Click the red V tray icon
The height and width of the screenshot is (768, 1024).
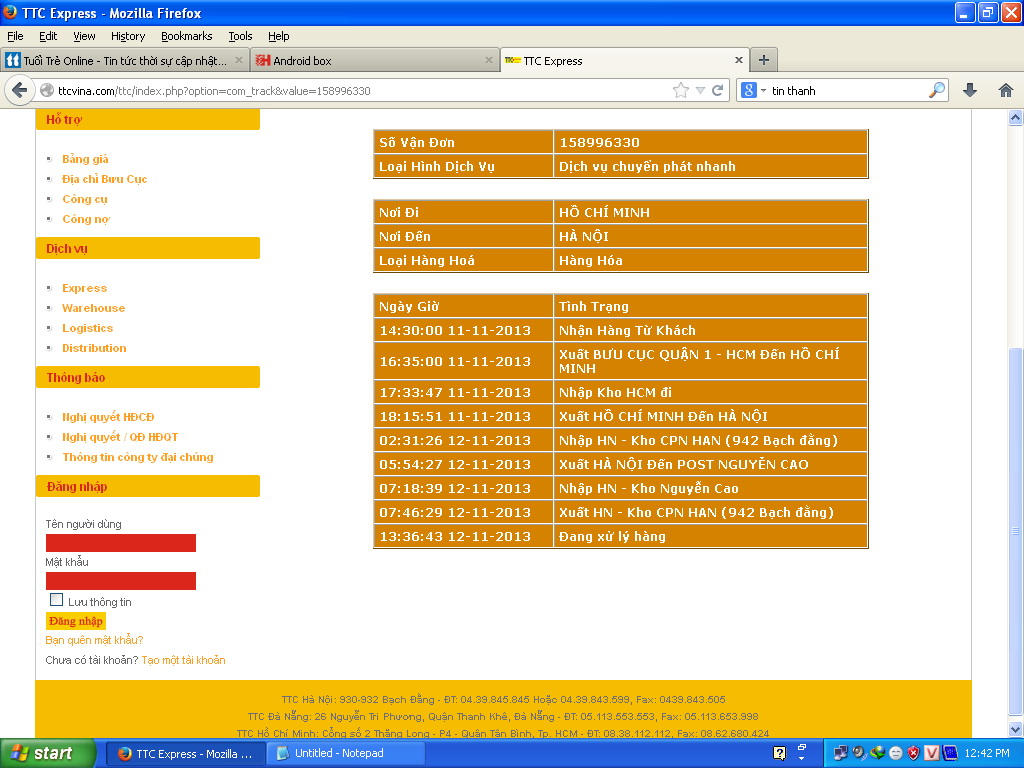pos(931,753)
